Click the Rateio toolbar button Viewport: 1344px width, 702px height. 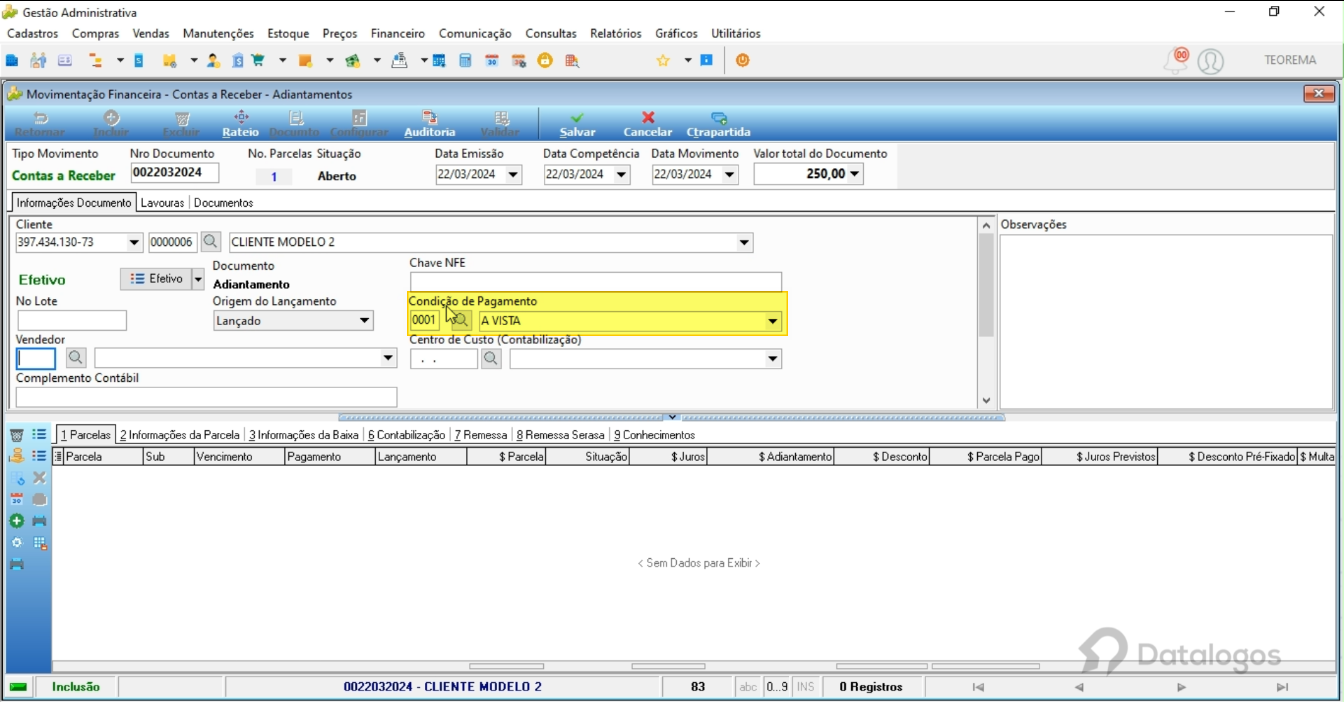[x=240, y=124]
